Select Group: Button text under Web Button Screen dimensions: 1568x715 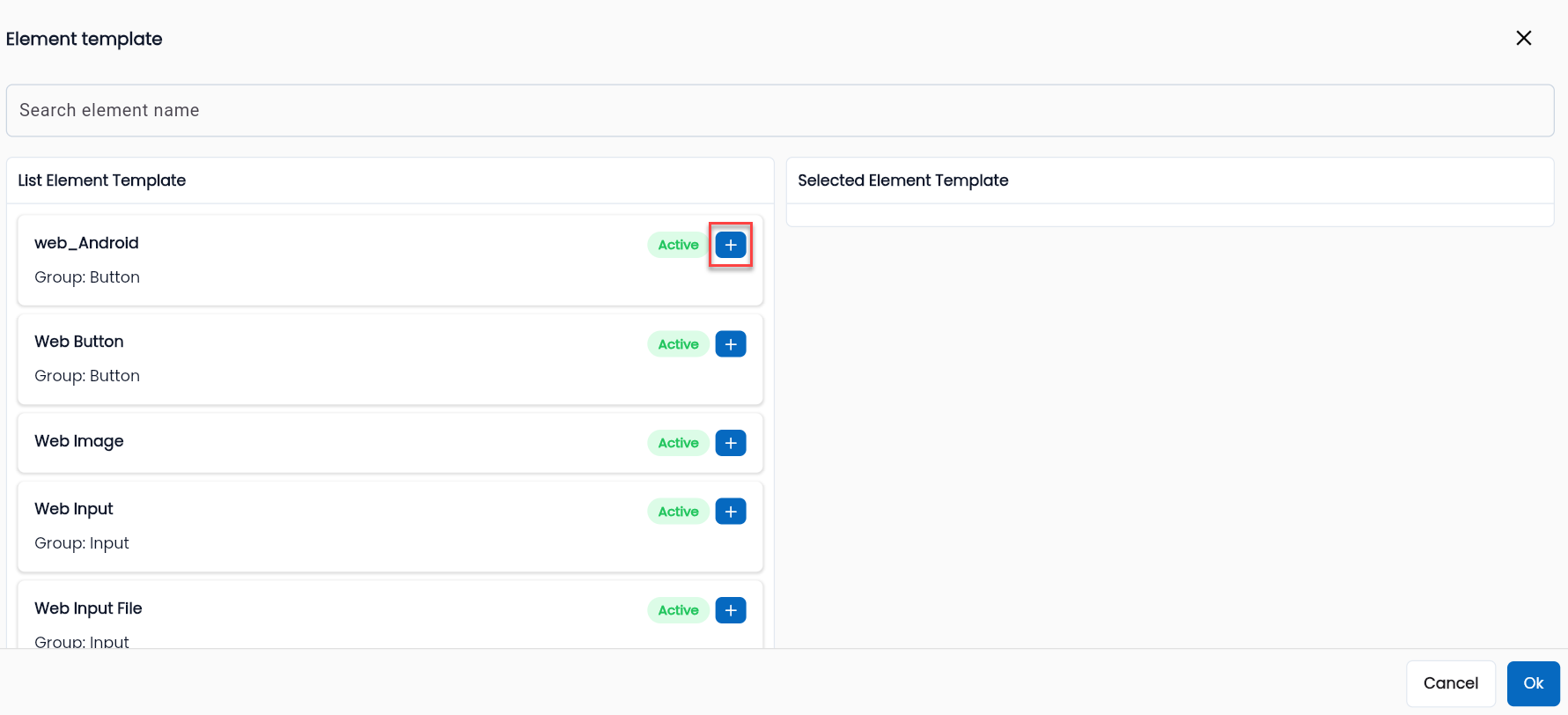pos(87,376)
